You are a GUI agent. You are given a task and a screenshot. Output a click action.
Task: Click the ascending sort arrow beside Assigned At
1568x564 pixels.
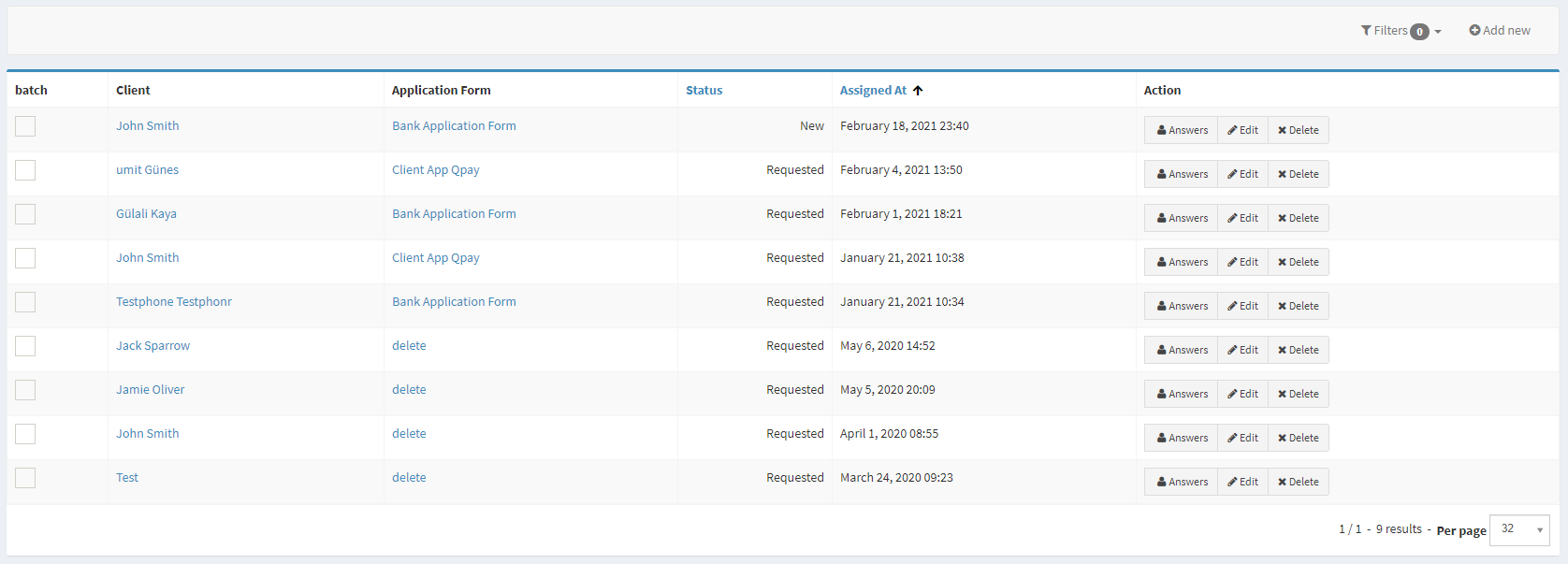(918, 91)
